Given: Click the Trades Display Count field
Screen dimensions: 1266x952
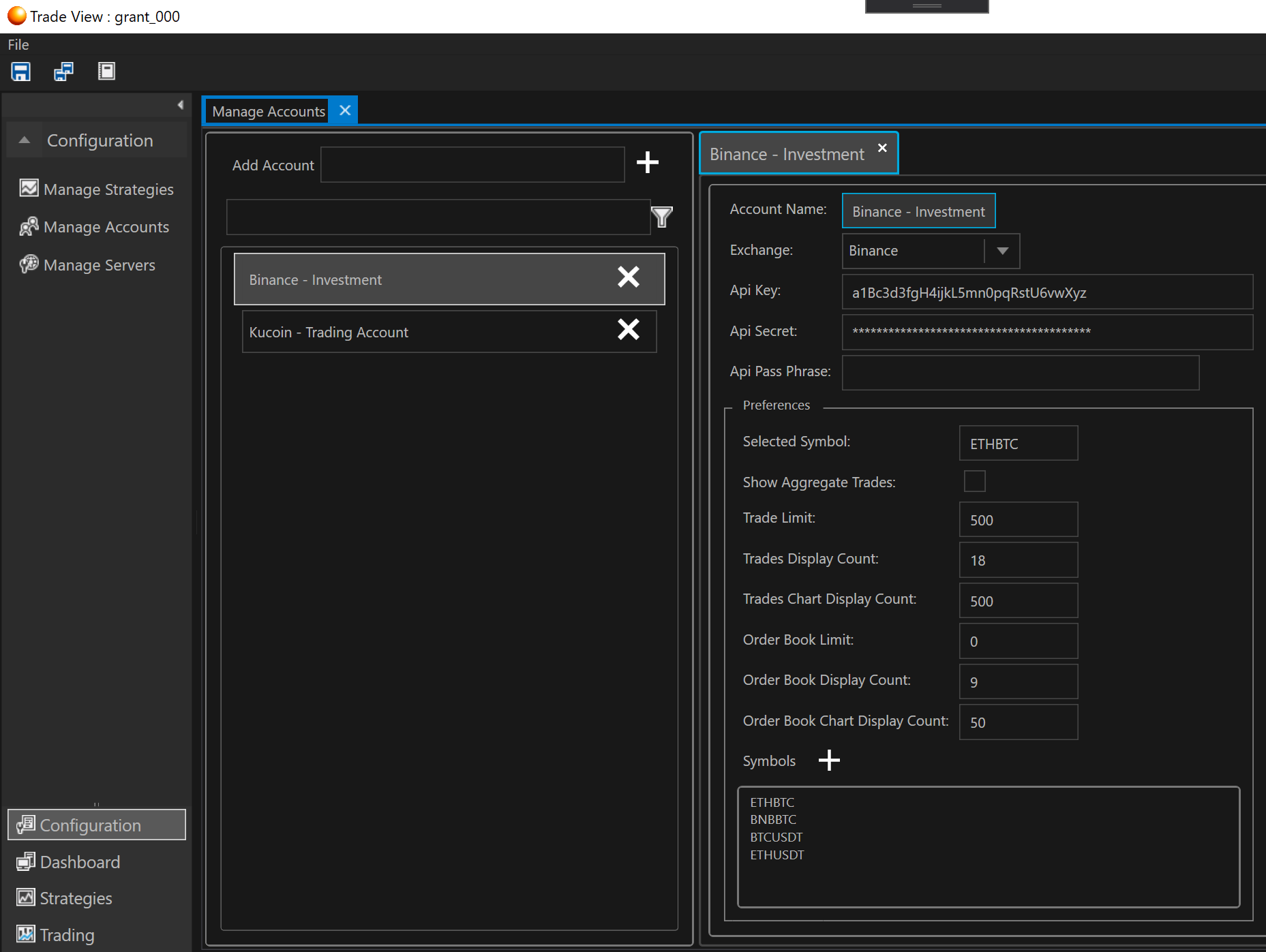Looking at the screenshot, I should coord(1019,560).
